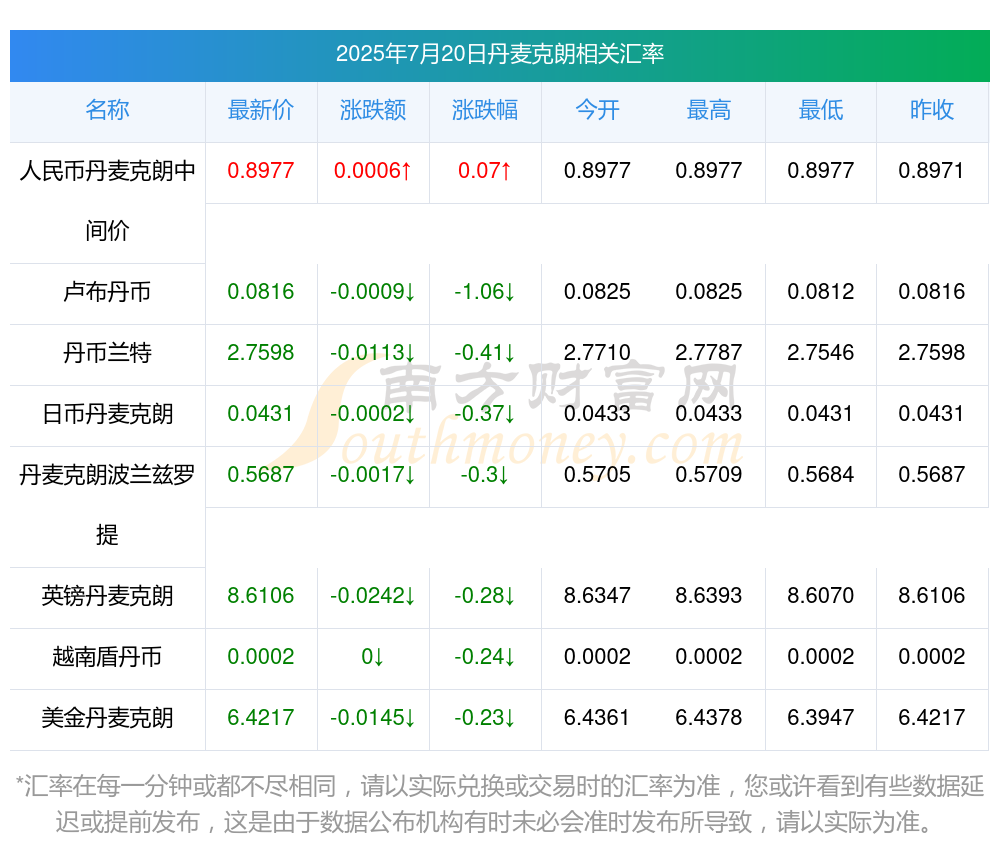
Task: Click the change value 0↓
Action: [373, 657]
